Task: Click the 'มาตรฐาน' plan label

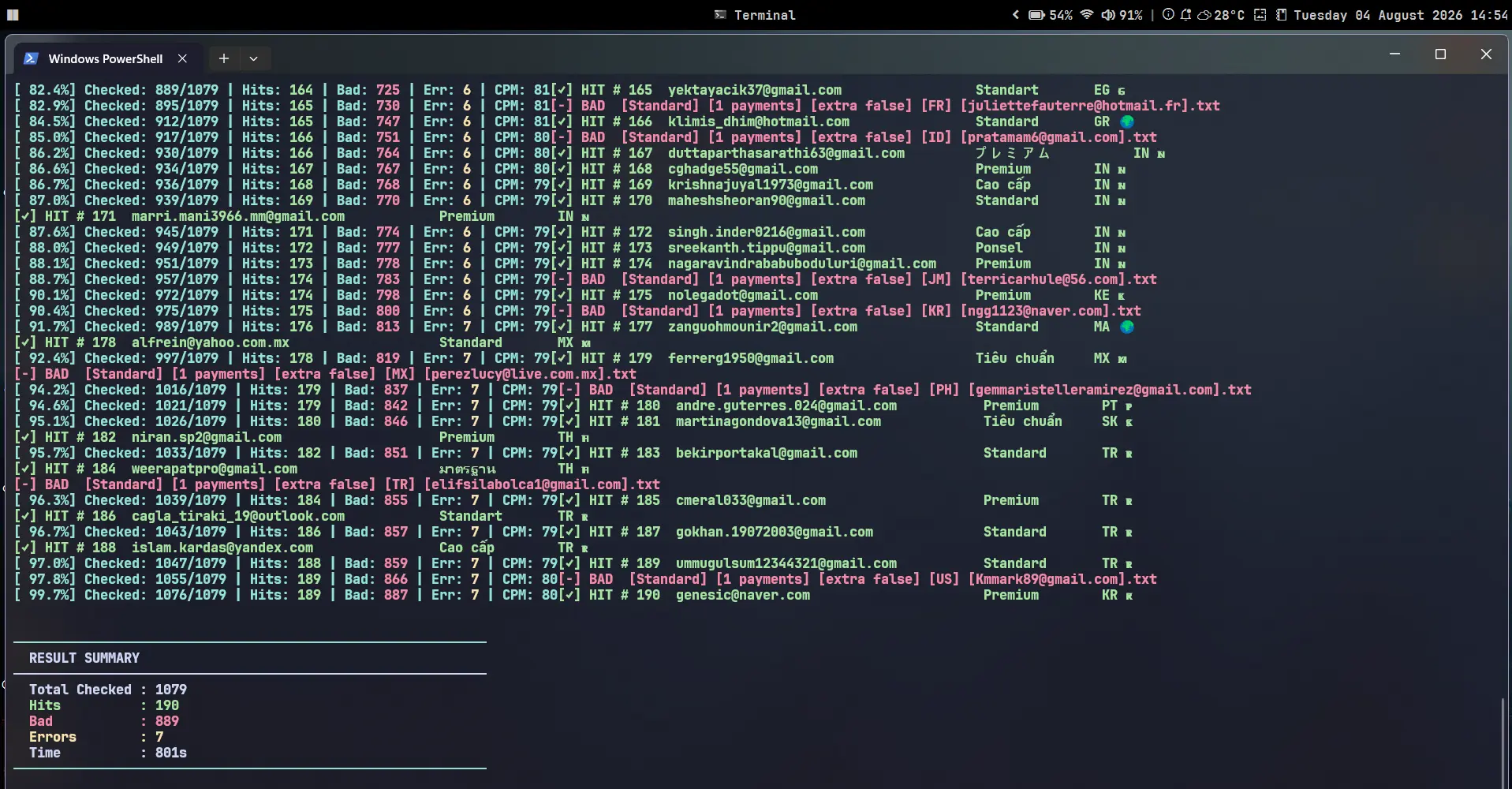Action: [468, 469]
